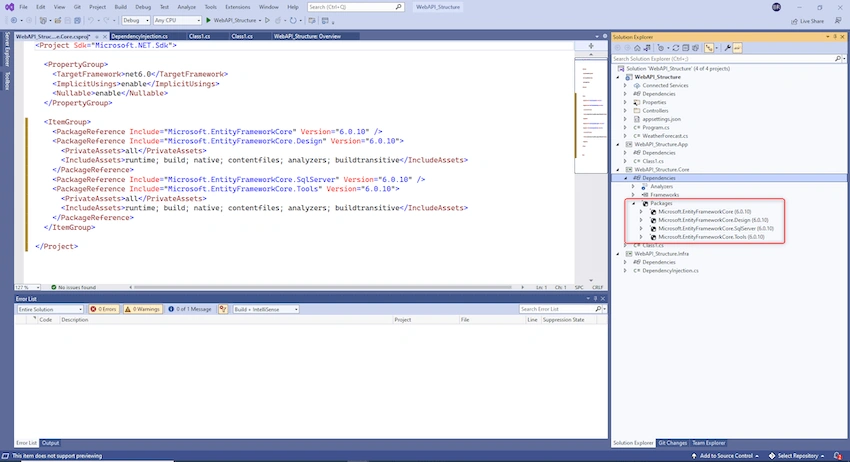
Task: Click magnifier icon in Solution Explorer search
Action: pos(838,59)
